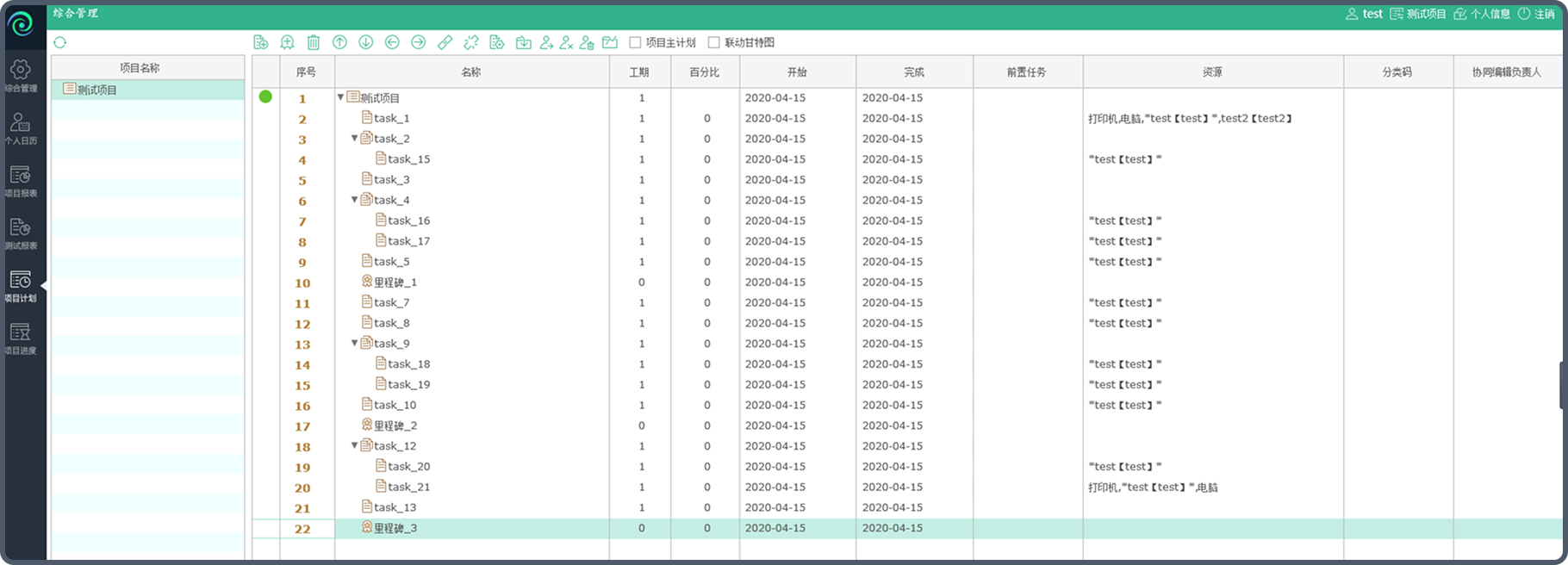Click the 注销 logout link

click(1536, 14)
